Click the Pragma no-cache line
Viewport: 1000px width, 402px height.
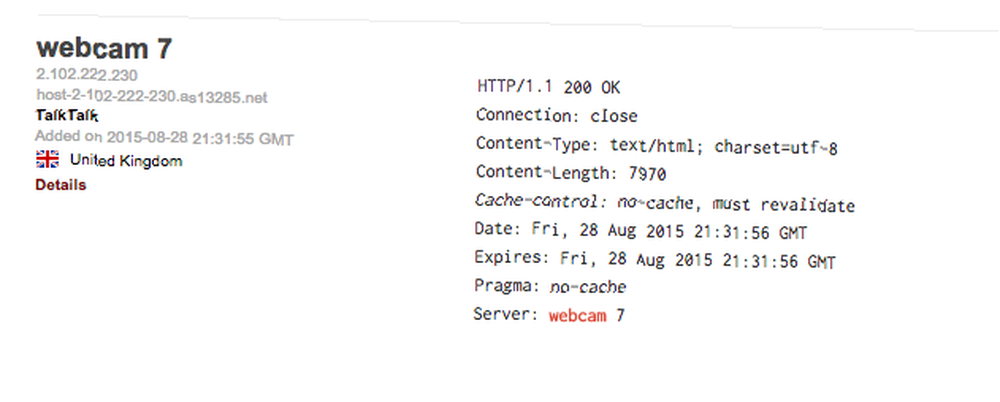(x=550, y=287)
